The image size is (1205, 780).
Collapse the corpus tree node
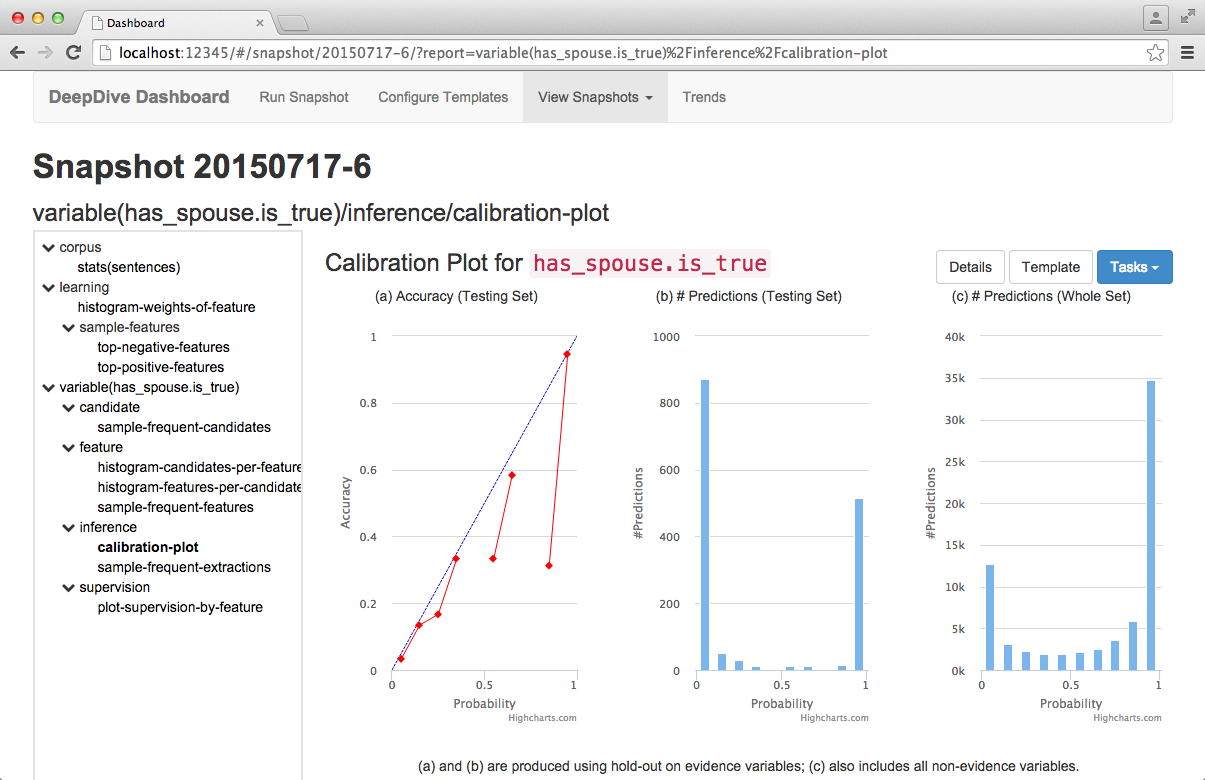pyautogui.click(x=48, y=247)
